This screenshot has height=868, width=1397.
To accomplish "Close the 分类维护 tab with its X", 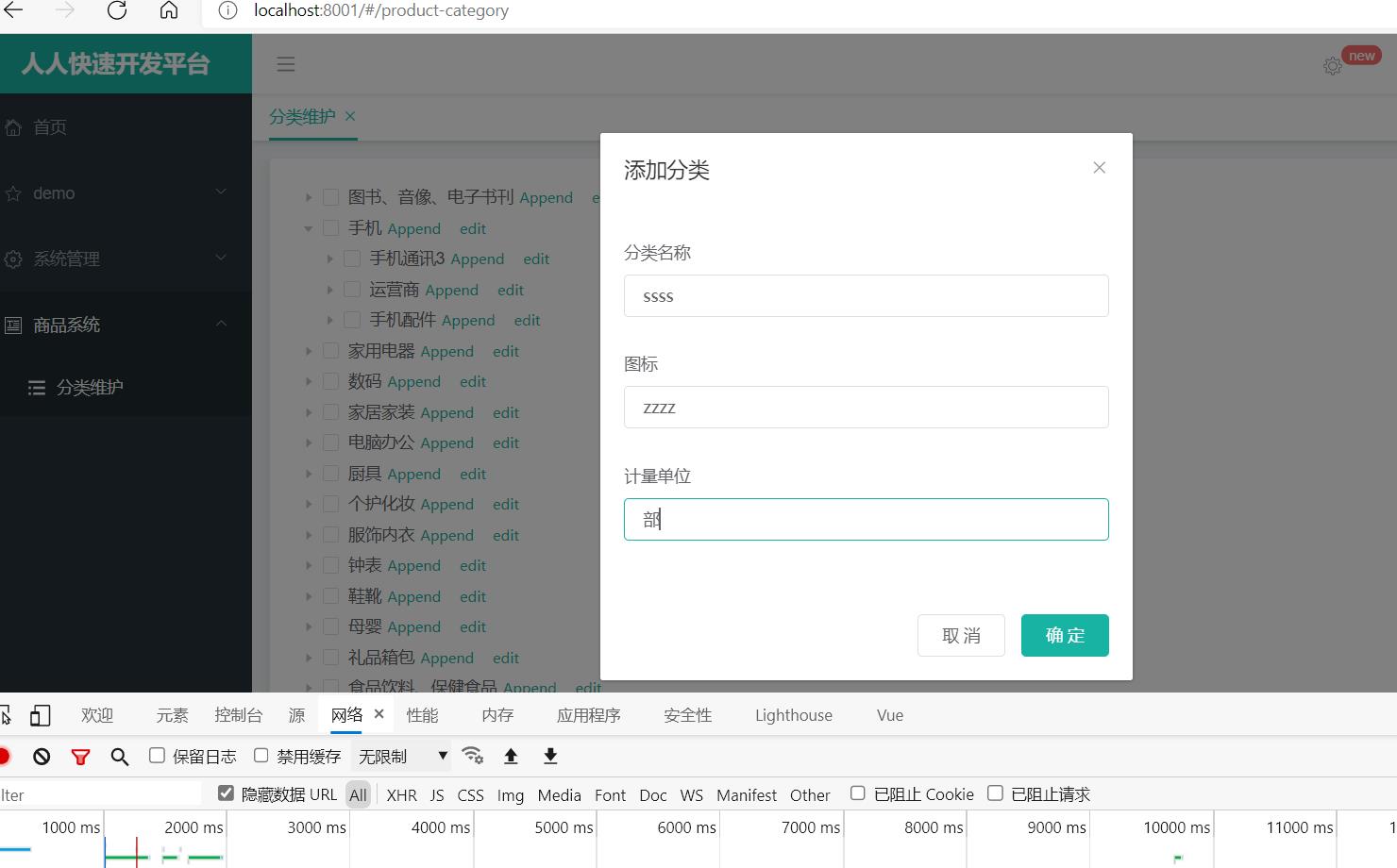I will click(350, 116).
